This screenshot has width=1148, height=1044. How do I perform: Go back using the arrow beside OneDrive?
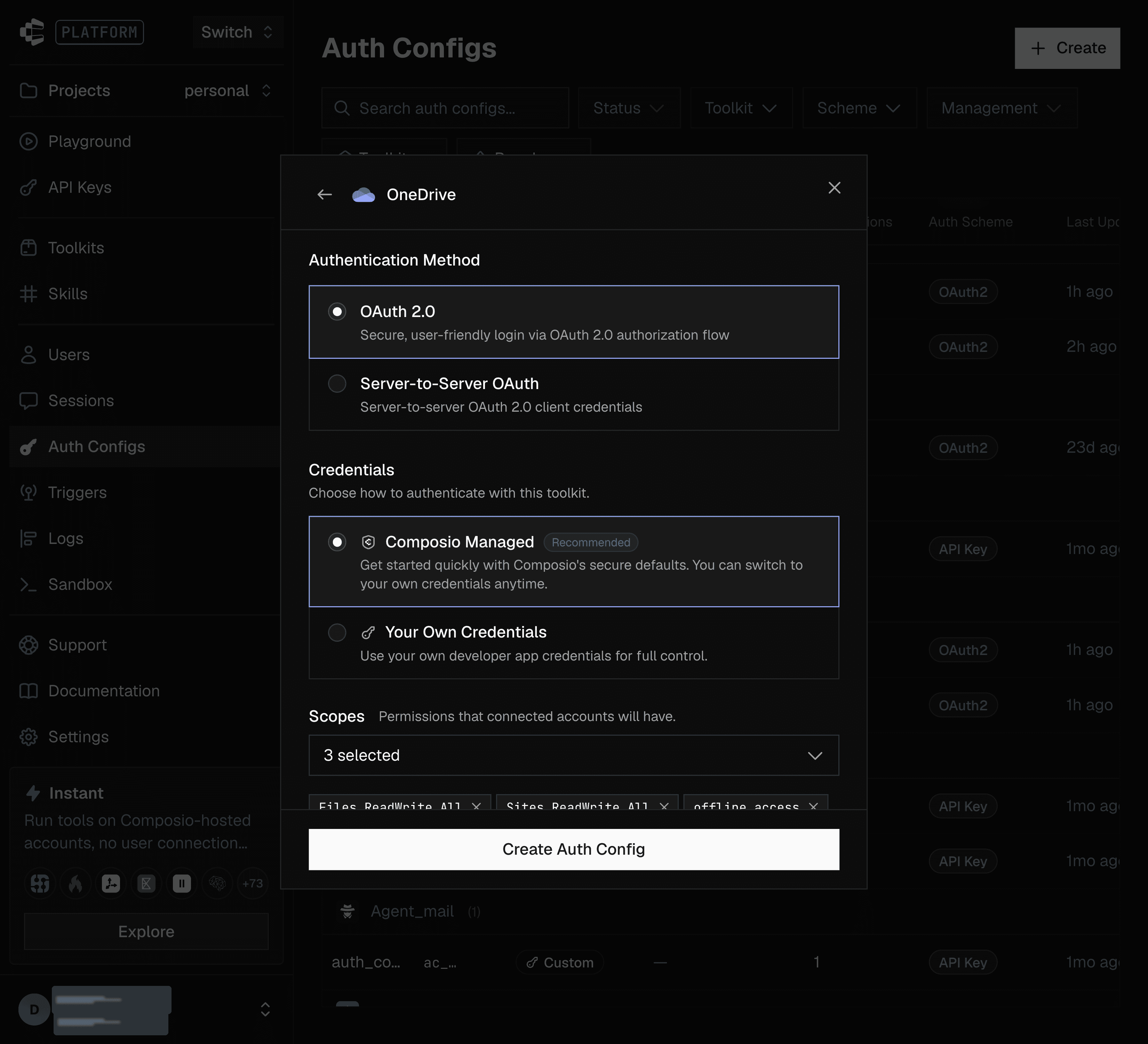[325, 195]
